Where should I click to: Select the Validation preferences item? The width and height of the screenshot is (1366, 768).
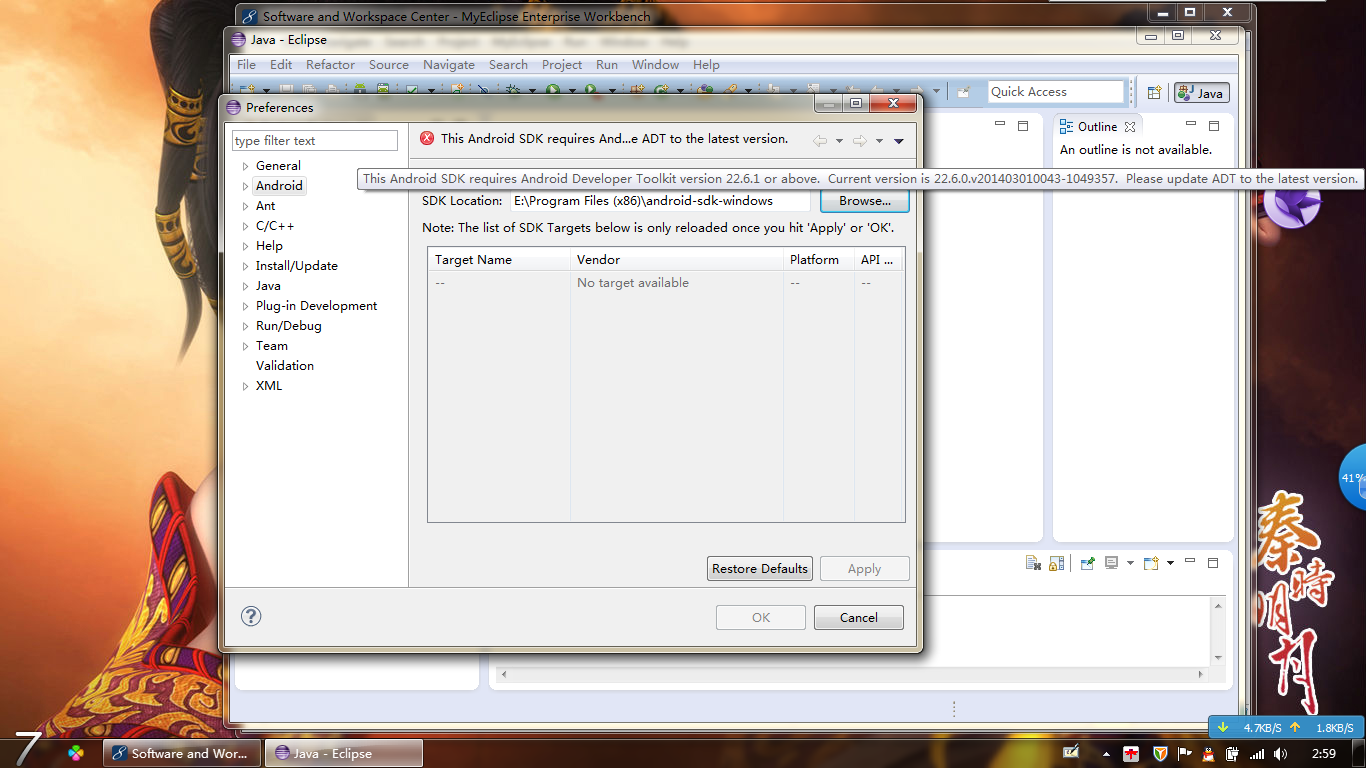pos(285,366)
